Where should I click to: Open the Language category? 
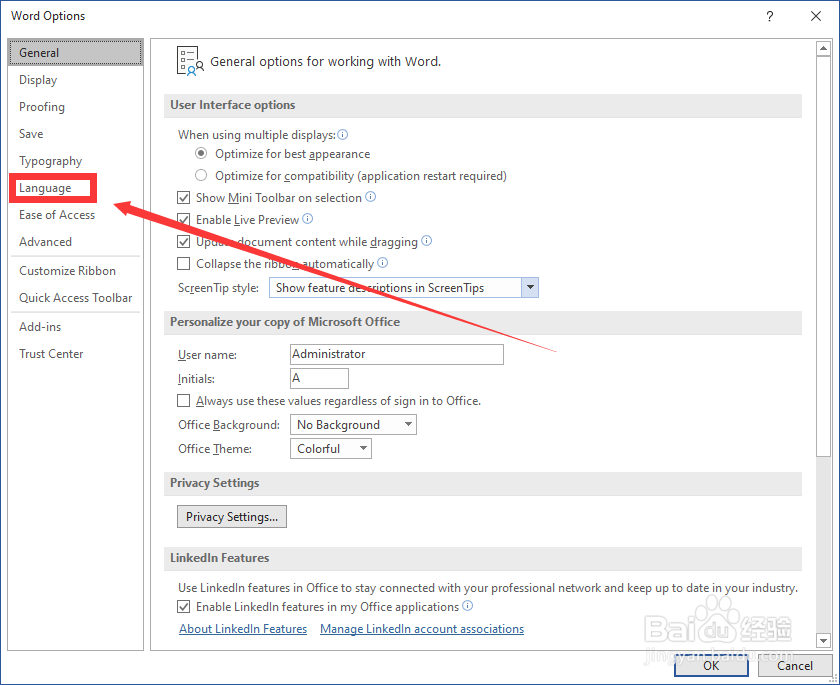(x=75, y=188)
